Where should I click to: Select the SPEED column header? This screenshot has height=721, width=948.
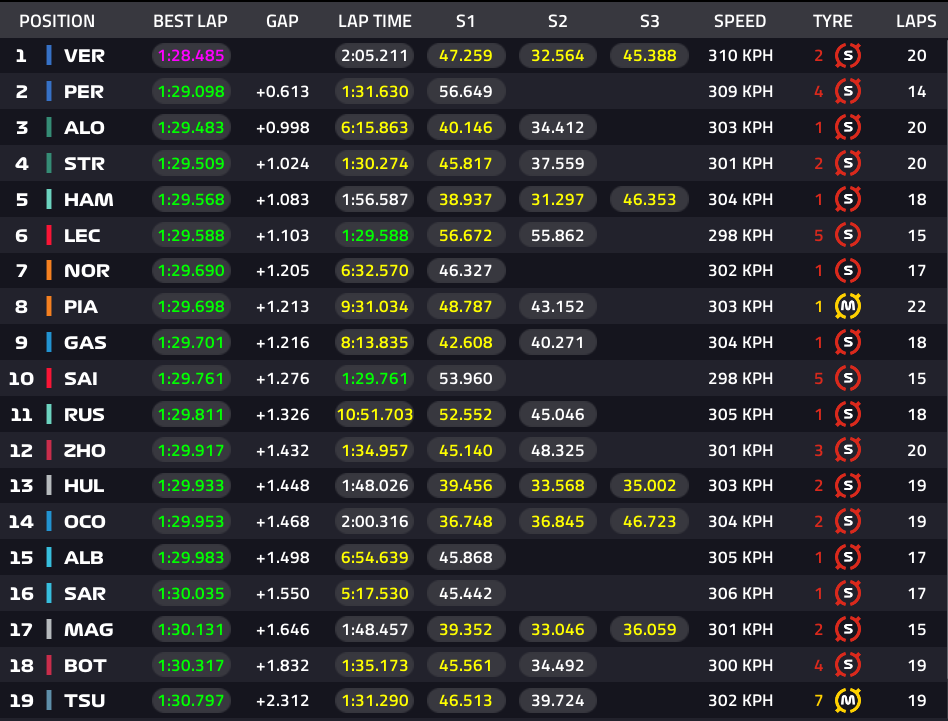pyautogui.click(x=740, y=21)
